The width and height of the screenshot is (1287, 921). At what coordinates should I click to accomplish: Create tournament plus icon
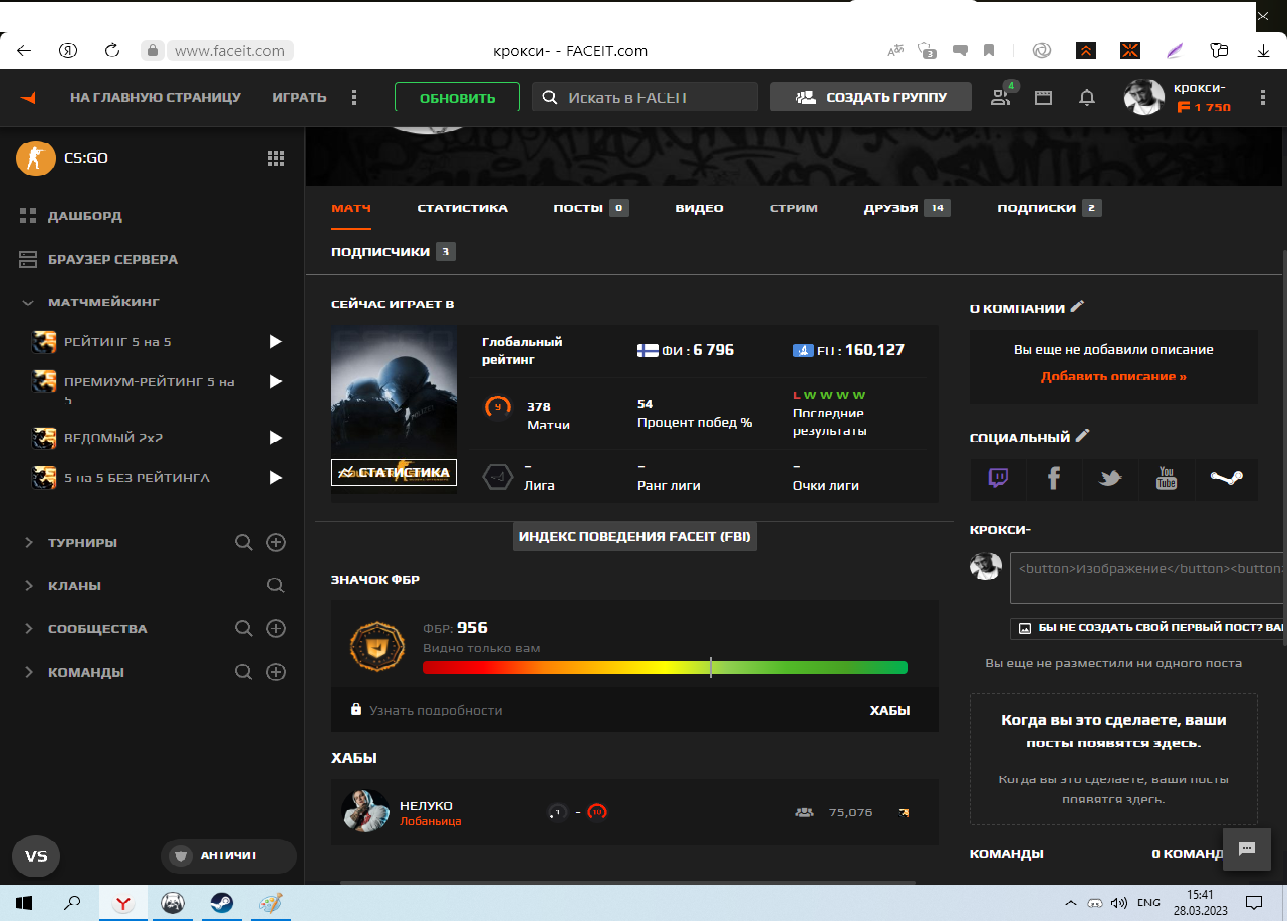click(x=276, y=542)
